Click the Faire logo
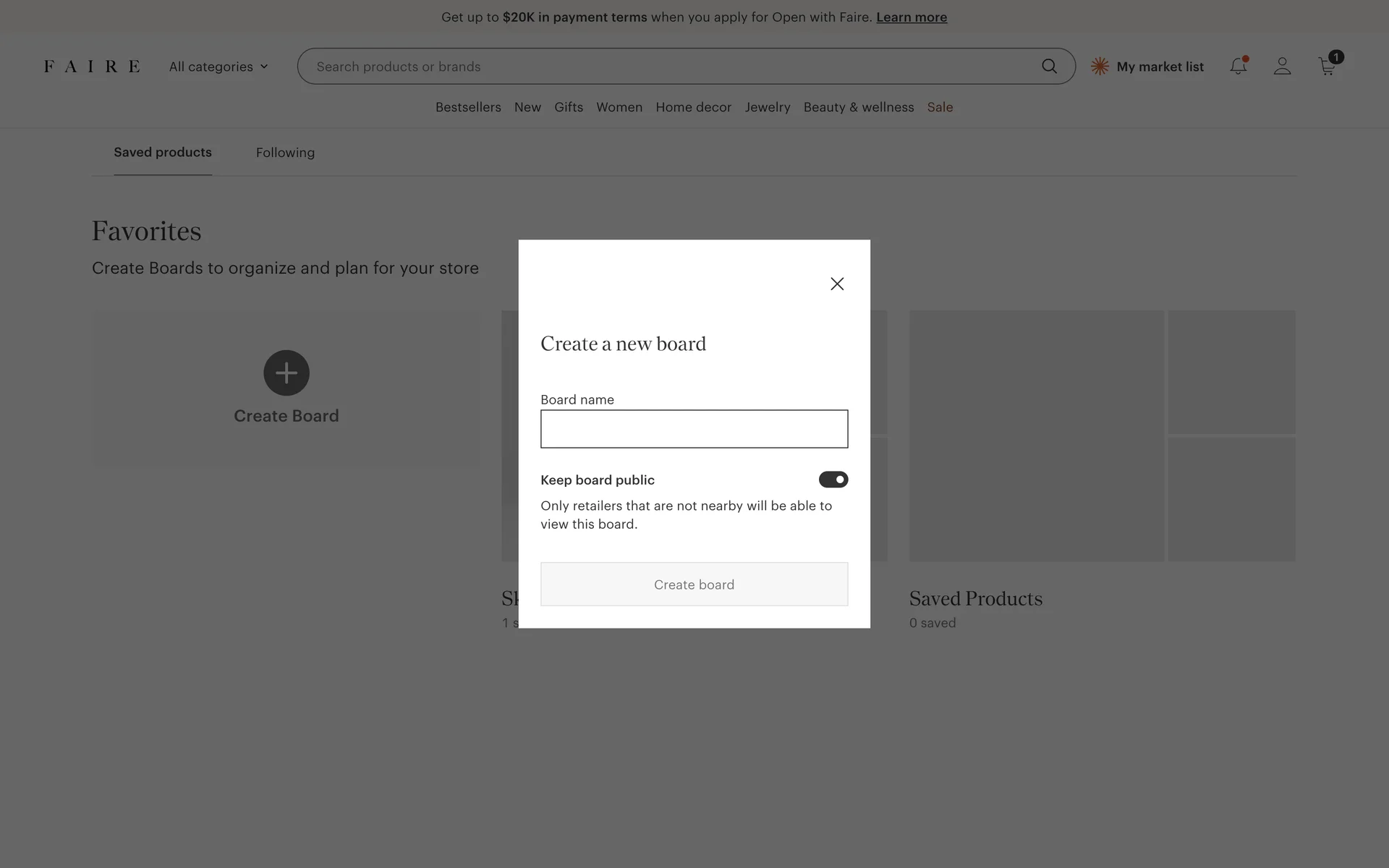The image size is (1389, 868). pyautogui.click(x=92, y=67)
